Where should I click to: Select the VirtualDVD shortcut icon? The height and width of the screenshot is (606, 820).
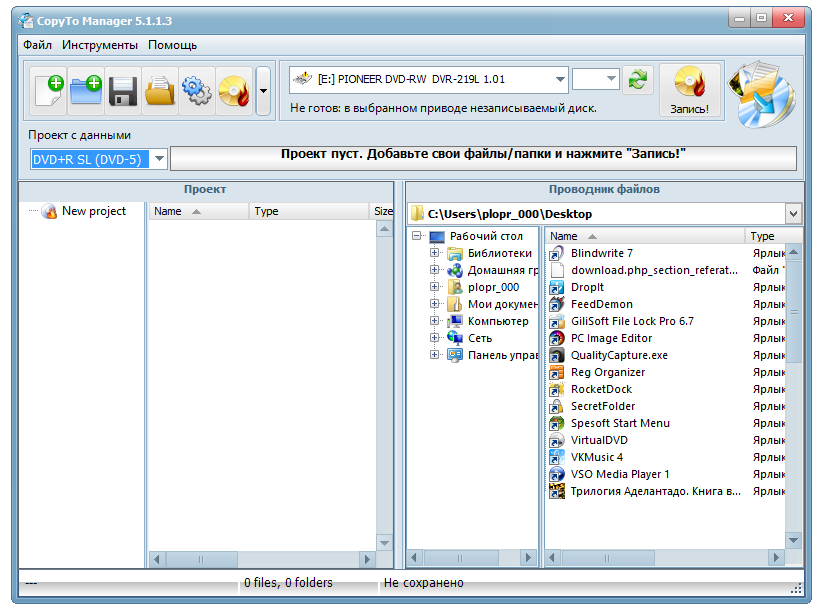click(557, 440)
